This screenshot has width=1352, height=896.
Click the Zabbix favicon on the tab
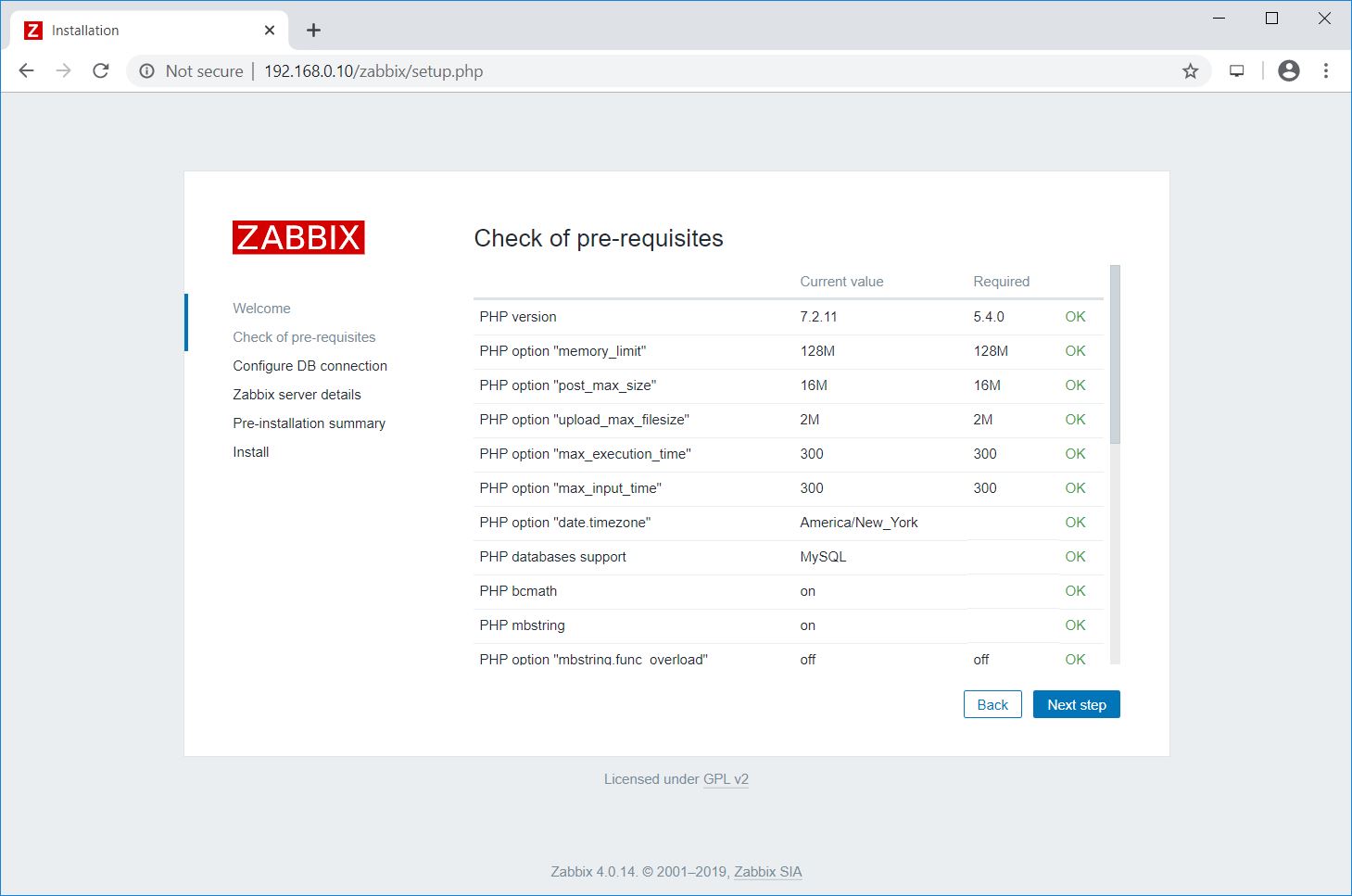(33, 31)
